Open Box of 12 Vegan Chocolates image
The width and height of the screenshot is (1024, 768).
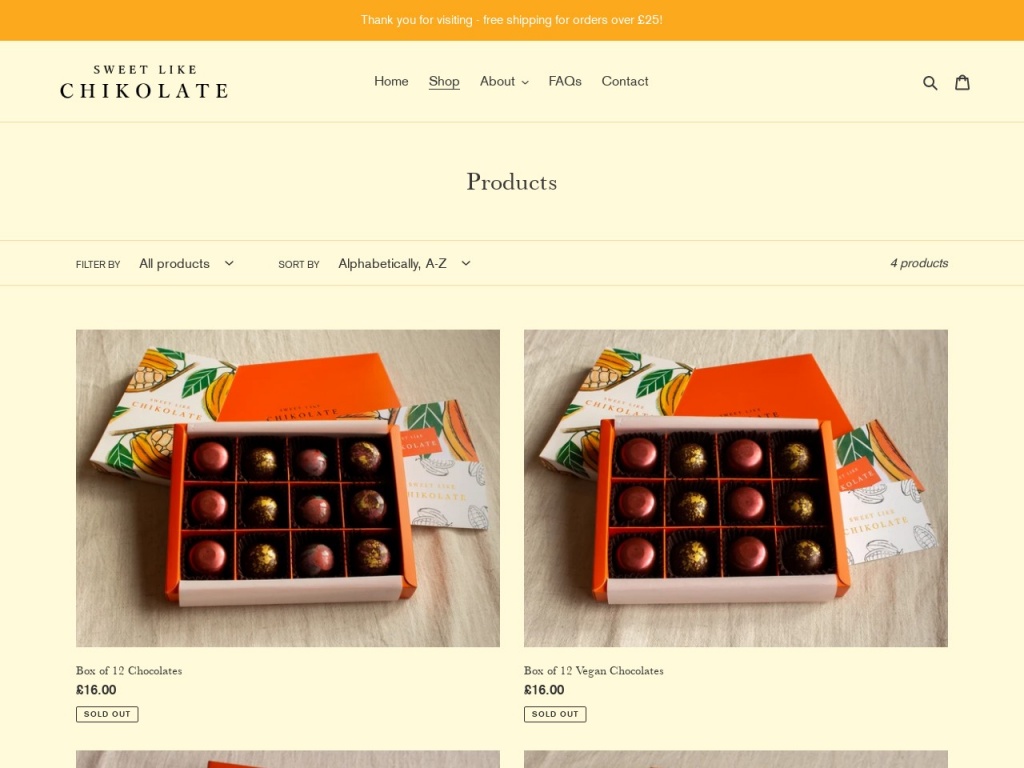(x=736, y=488)
